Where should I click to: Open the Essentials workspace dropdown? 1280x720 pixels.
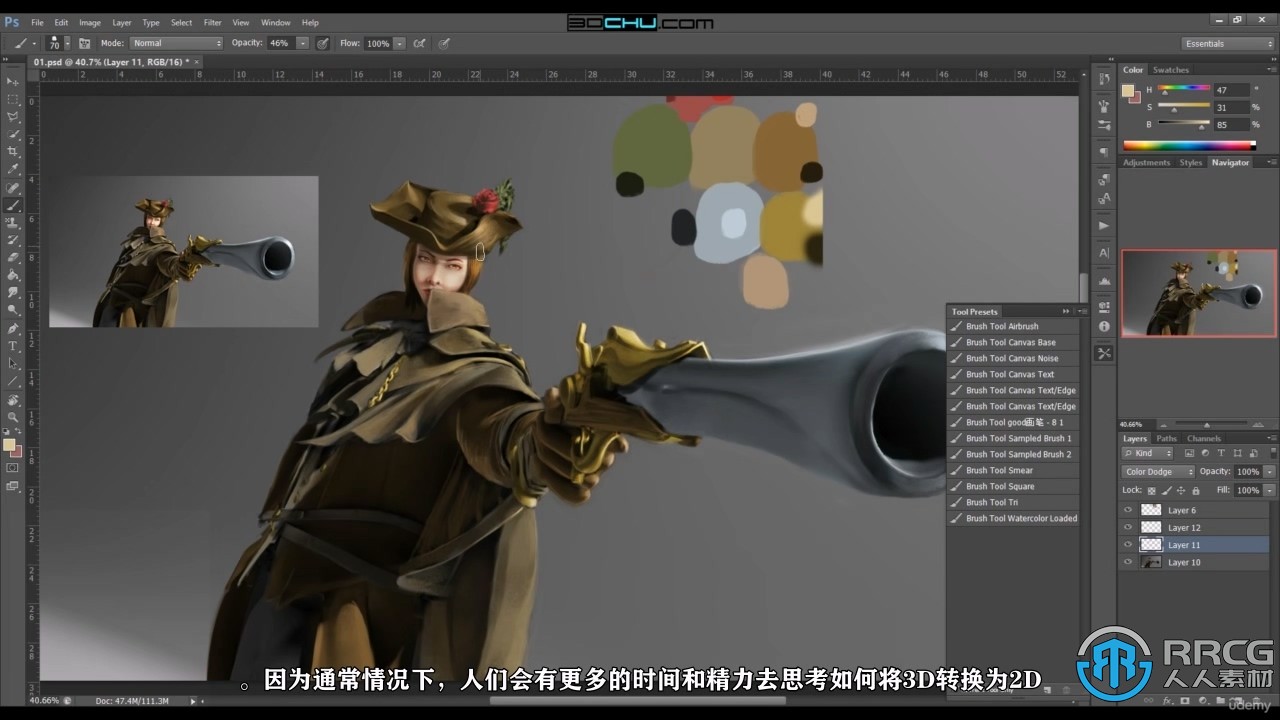pos(1228,43)
